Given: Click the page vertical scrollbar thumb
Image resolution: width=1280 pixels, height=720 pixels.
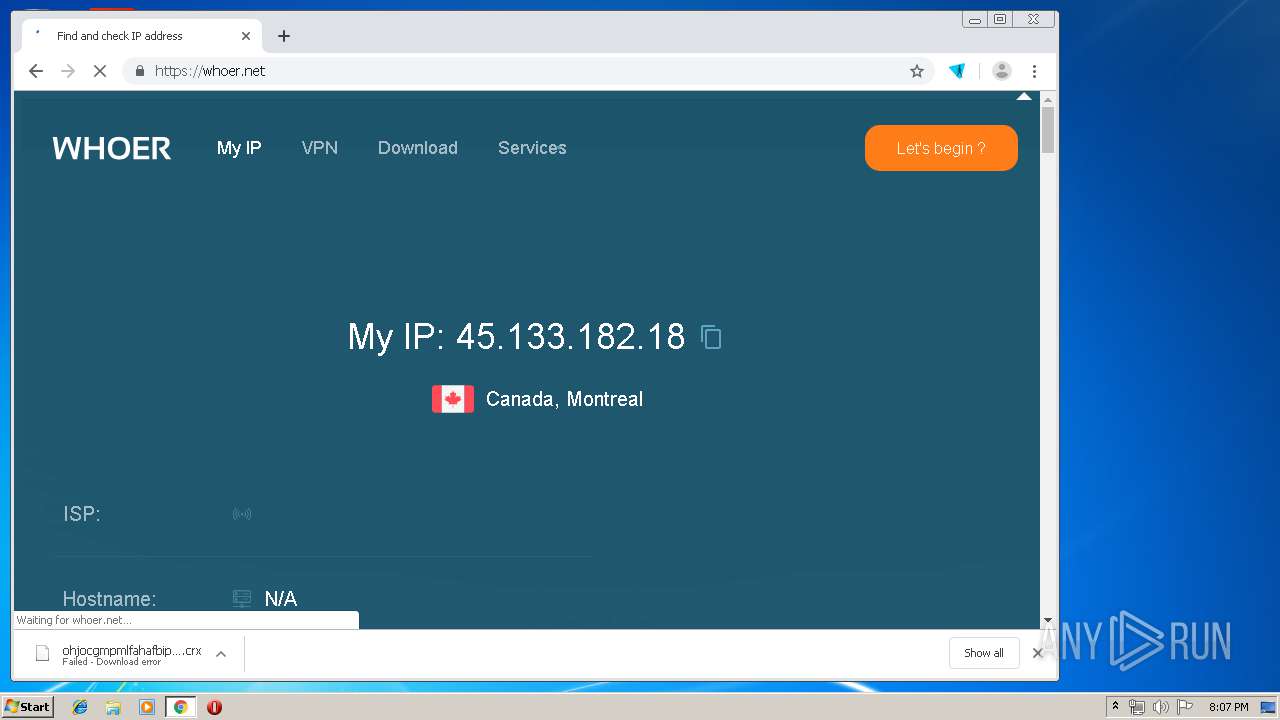Looking at the screenshot, I should [x=1048, y=130].
